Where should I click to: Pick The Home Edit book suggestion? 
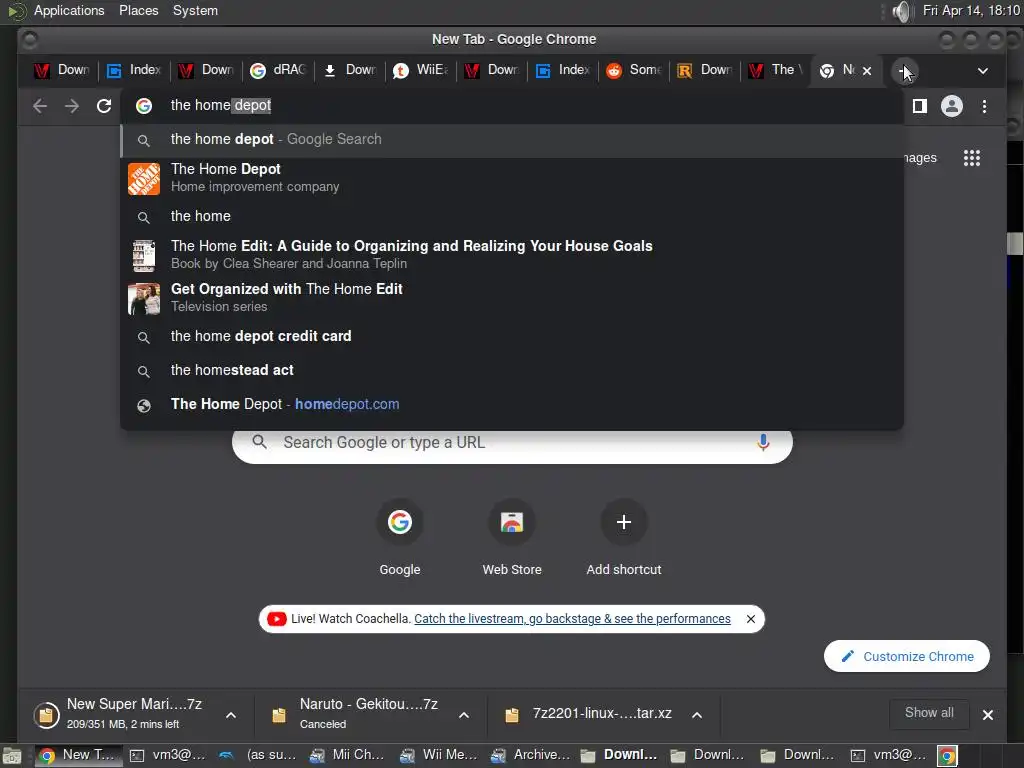(x=512, y=255)
